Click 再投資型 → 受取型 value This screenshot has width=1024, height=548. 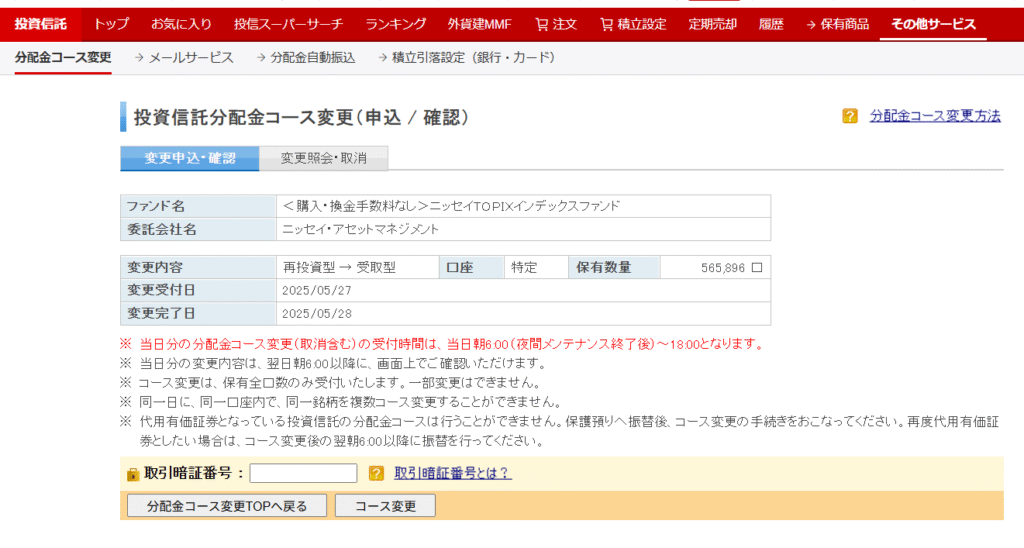coord(339,267)
